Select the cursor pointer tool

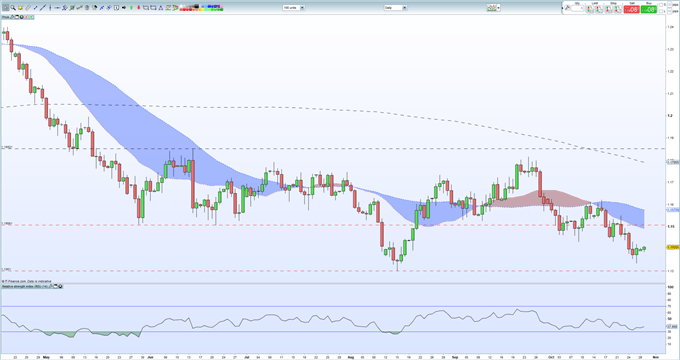(x=6, y=7)
